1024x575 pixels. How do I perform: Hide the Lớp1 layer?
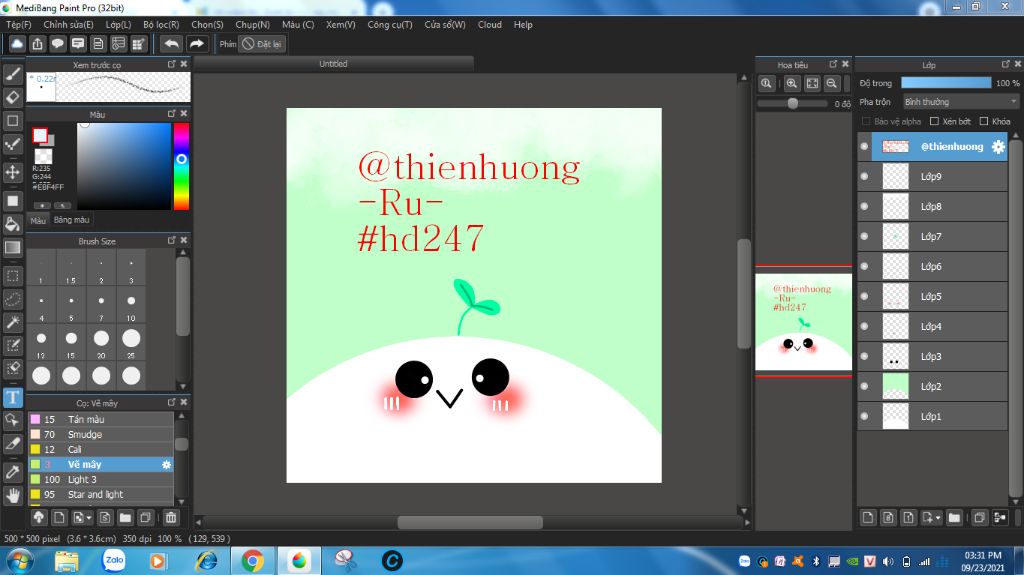point(865,416)
